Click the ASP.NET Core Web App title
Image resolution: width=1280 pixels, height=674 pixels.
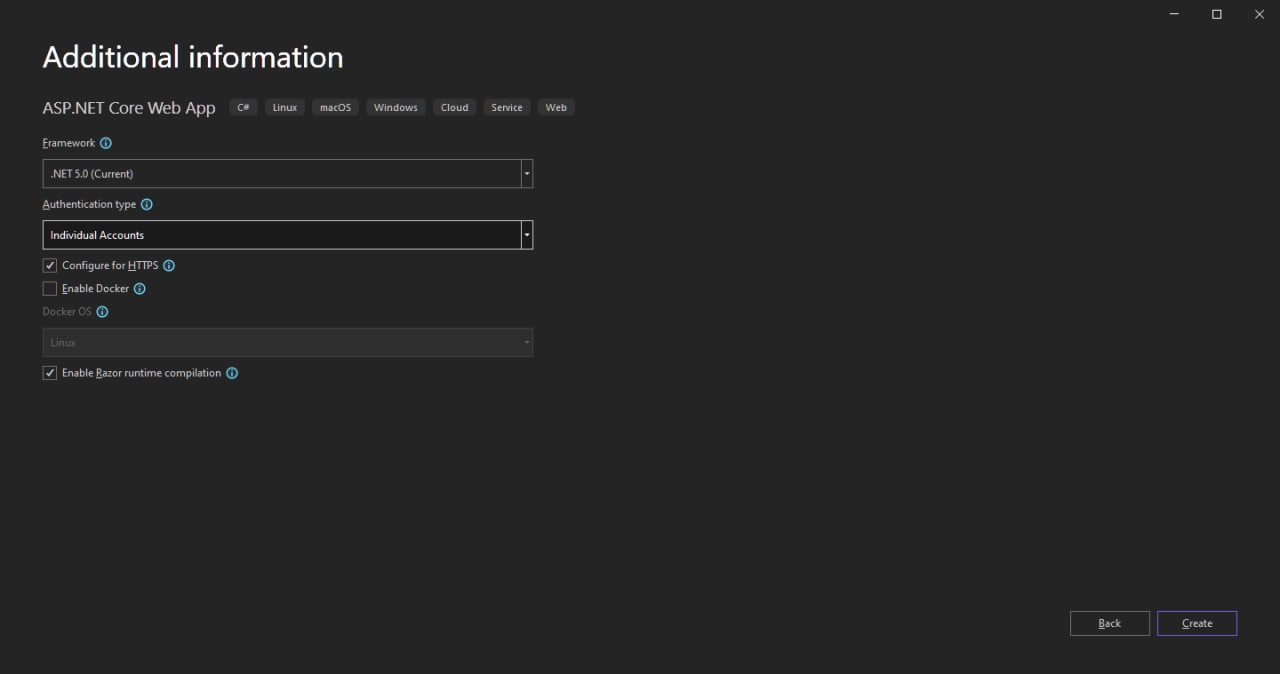point(129,108)
